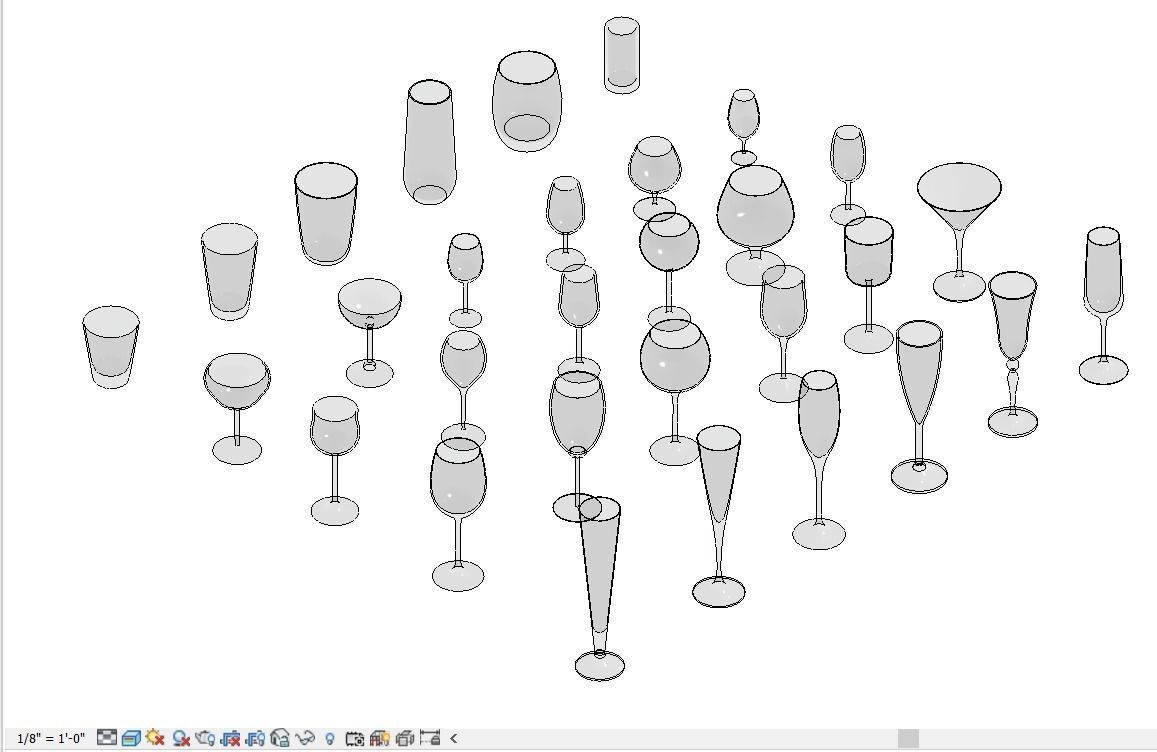Open the Detail Level options
The image size is (1157, 752).
coord(107,737)
